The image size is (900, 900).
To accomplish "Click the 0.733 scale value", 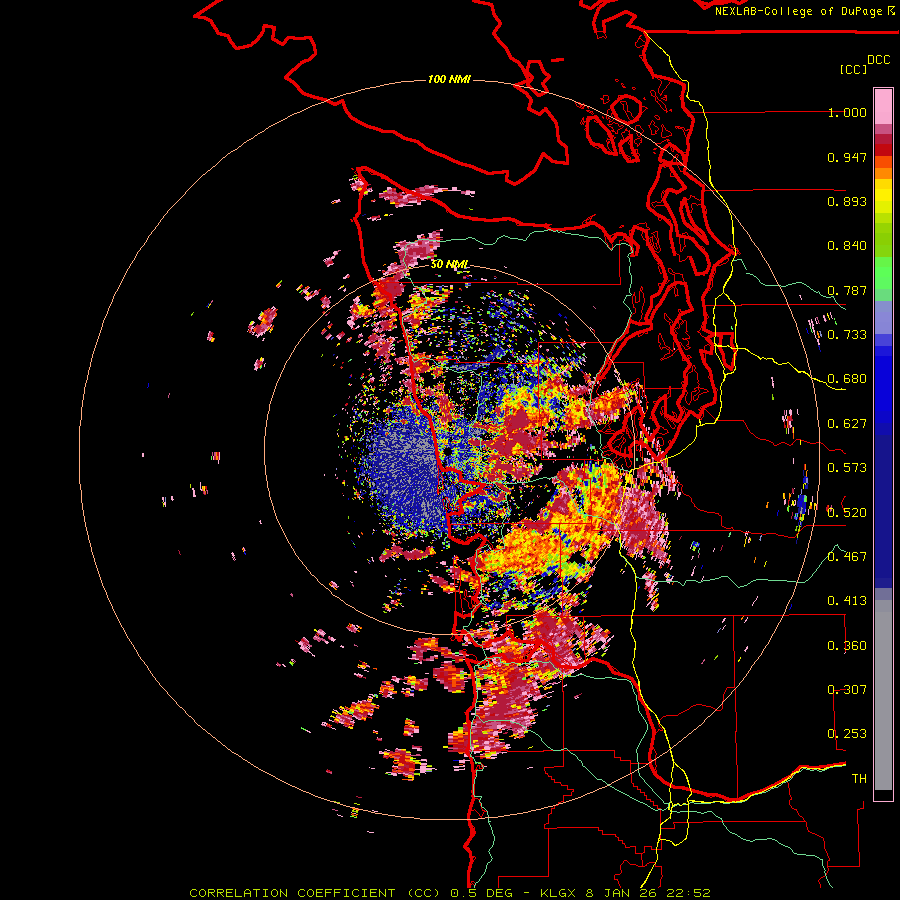I will coord(847,335).
